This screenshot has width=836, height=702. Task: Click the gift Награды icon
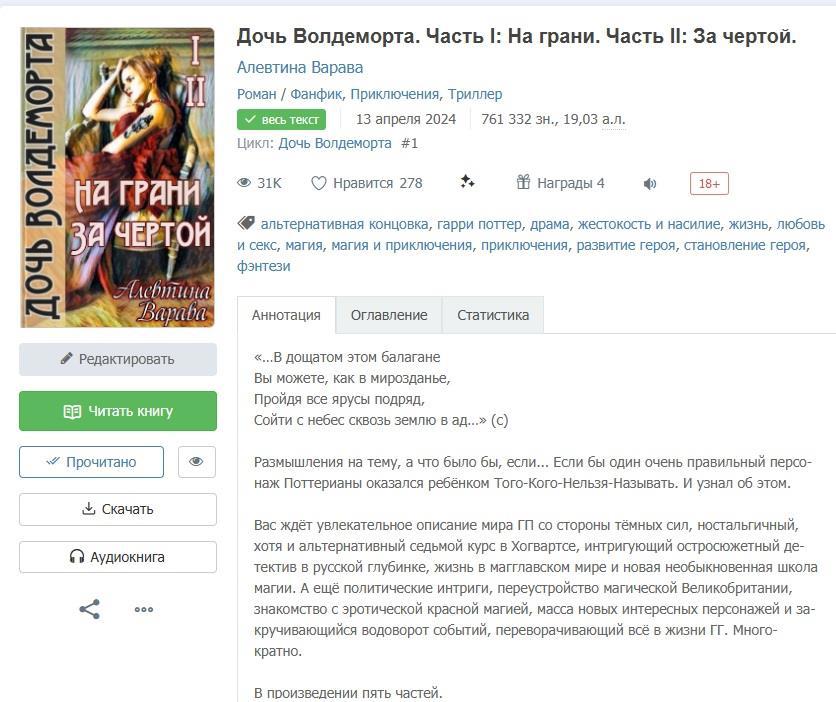(x=523, y=182)
